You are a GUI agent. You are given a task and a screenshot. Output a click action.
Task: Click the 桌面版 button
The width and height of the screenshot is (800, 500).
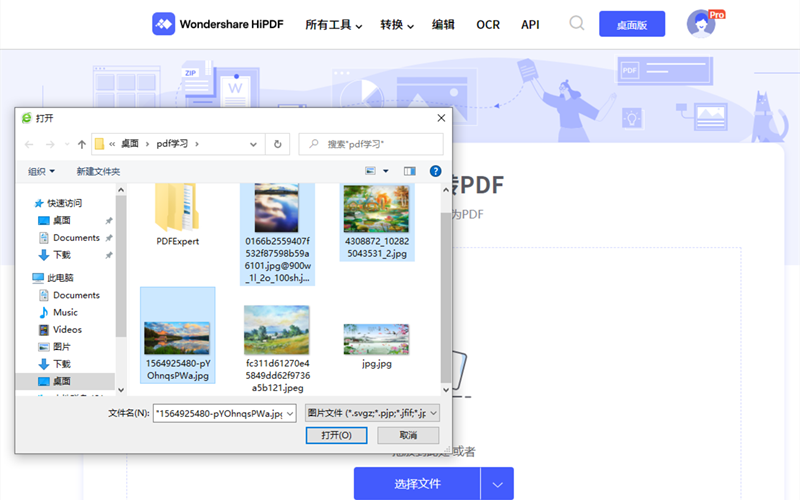tap(632, 24)
